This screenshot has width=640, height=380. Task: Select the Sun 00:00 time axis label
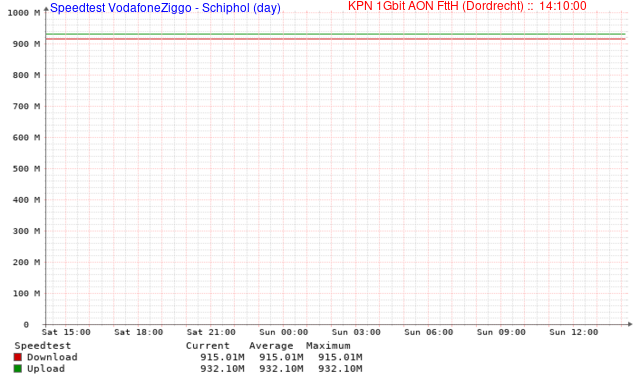[x=284, y=332]
